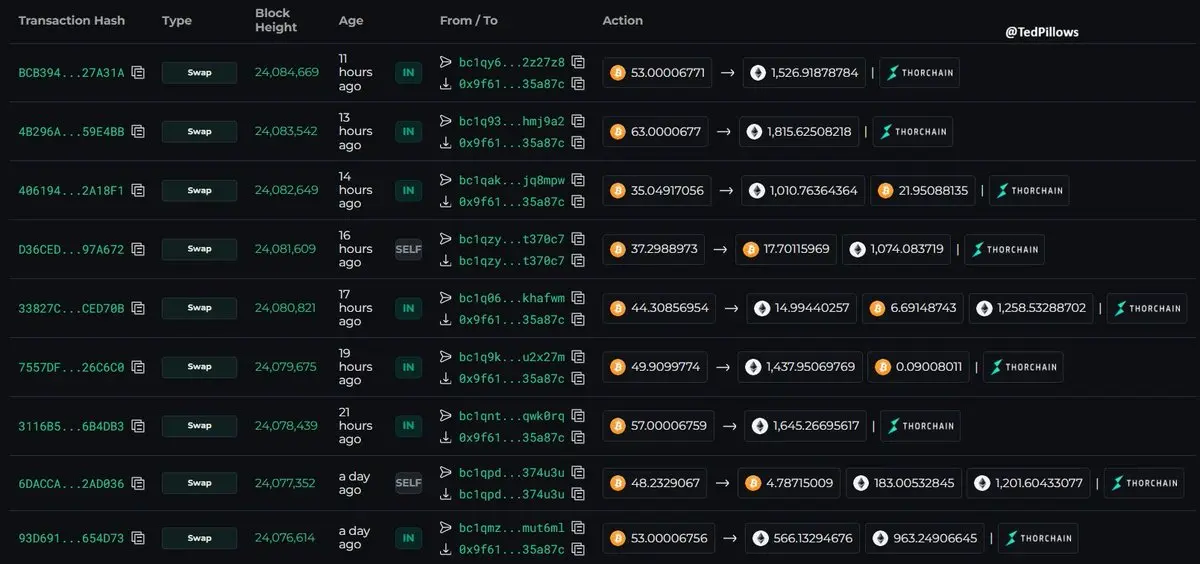Copy sender address bc1q06...khafwm
The image size is (1200, 564).
tap(578, 298)
